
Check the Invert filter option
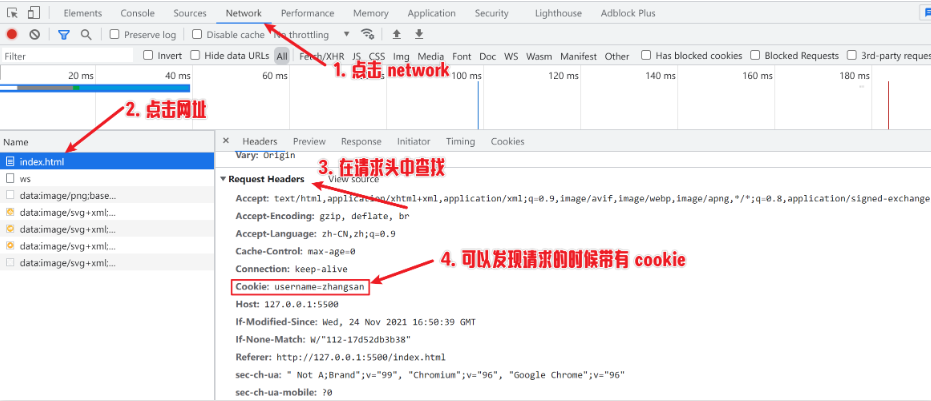click(148, 55)
